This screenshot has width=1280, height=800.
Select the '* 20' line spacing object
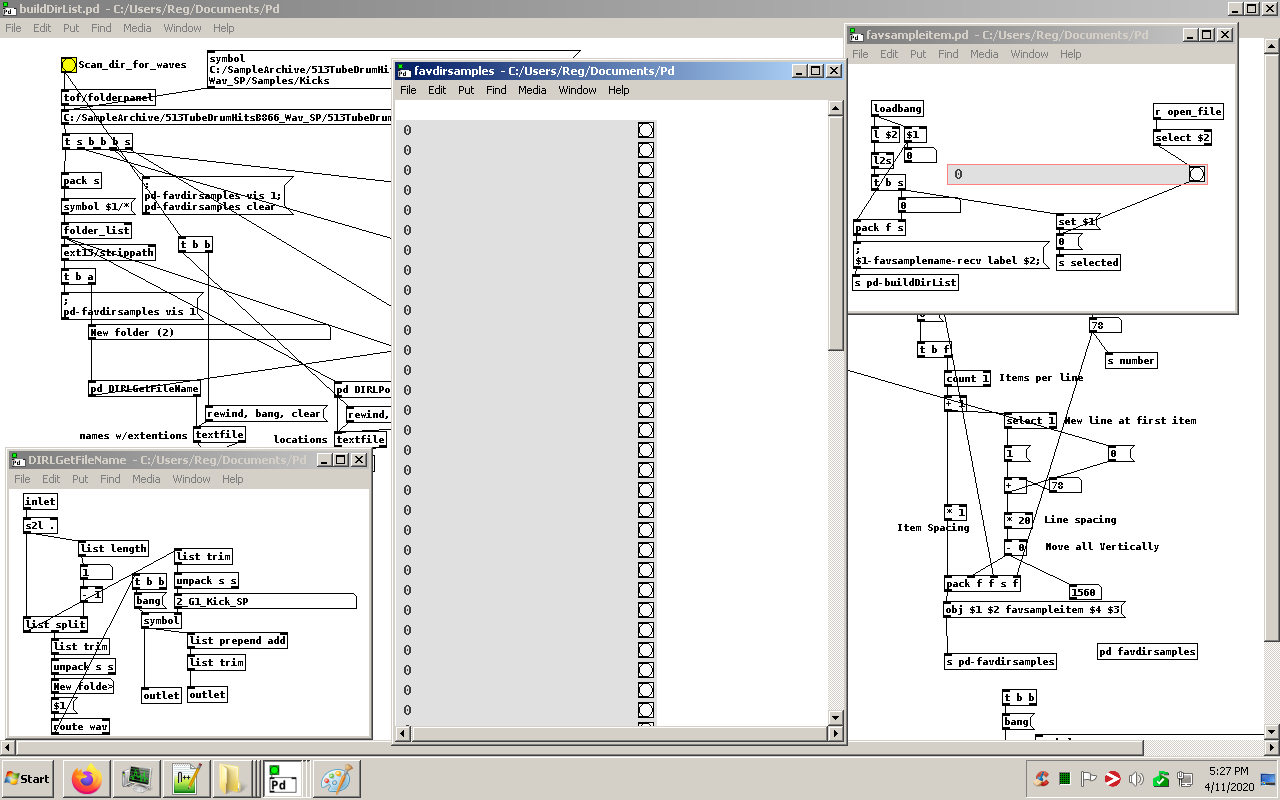click(1020, 520)
